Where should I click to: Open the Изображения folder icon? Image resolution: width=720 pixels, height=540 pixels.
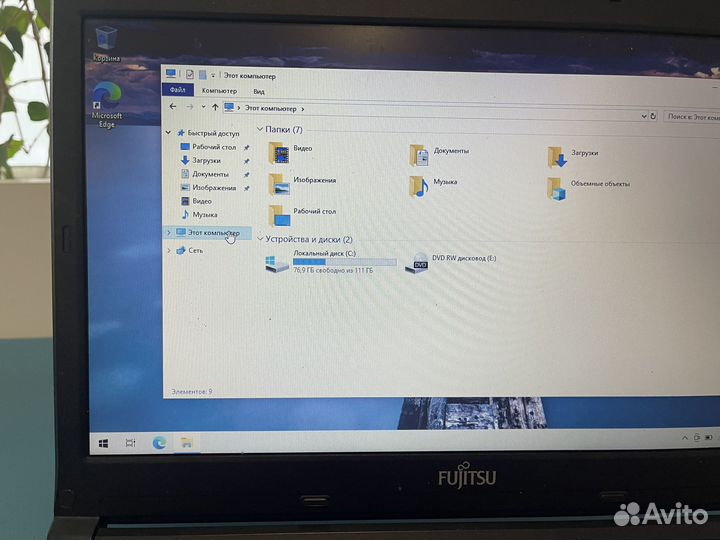pos(279,184)
